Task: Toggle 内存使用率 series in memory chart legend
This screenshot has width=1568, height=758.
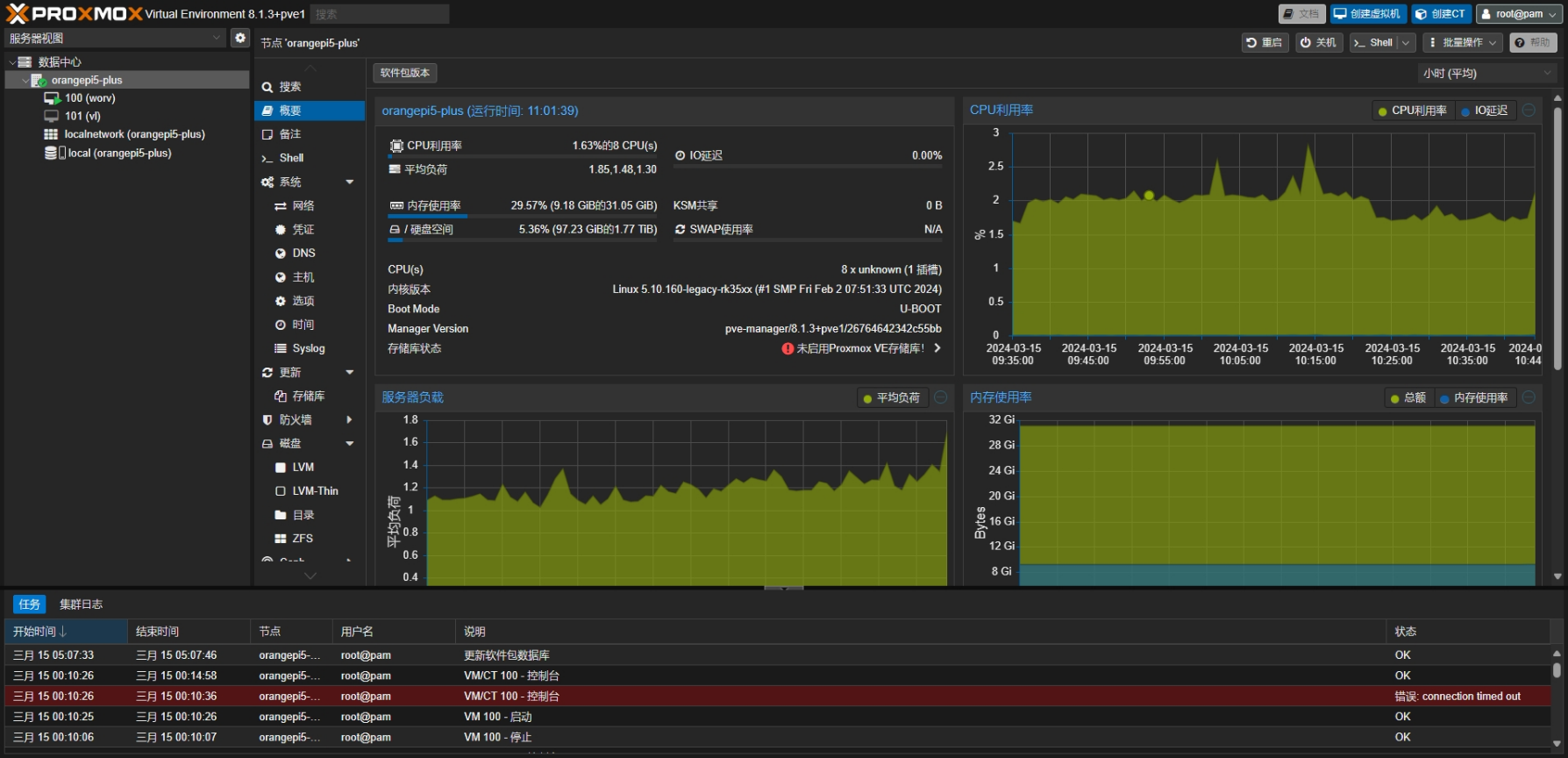Action: click(1474, 397)
